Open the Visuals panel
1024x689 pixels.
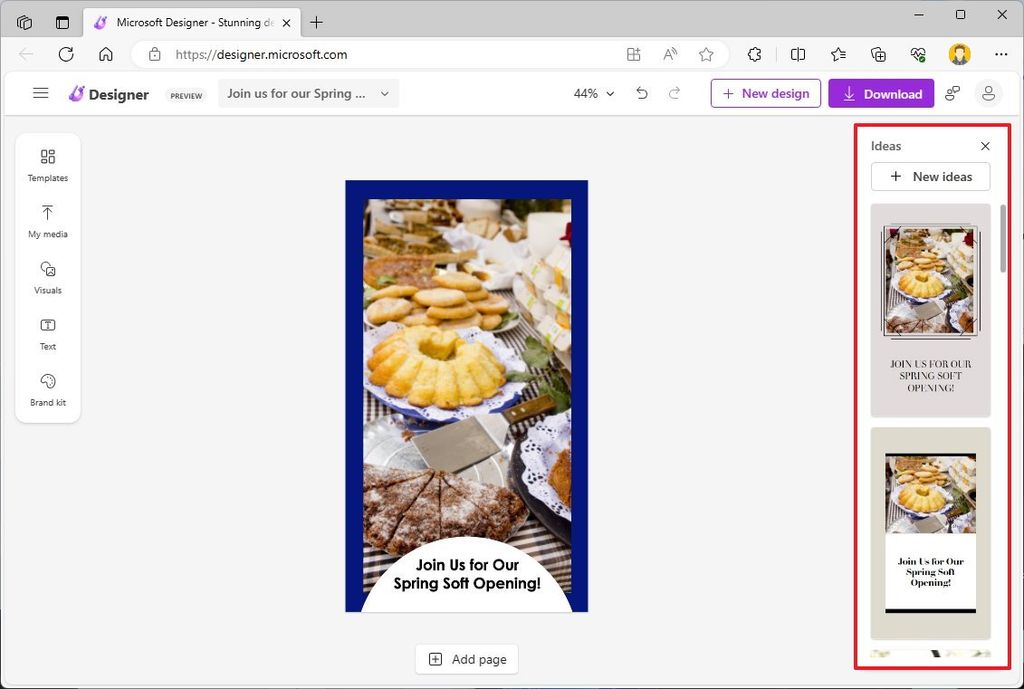click(47, 278)
